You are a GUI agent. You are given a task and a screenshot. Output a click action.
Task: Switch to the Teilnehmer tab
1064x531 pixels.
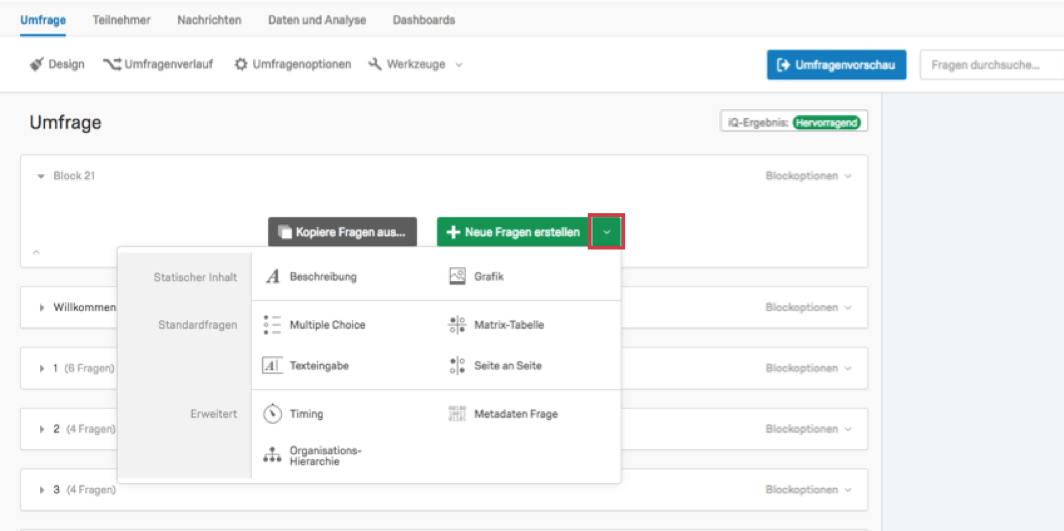pyautogui.click(x=121, y=20)
